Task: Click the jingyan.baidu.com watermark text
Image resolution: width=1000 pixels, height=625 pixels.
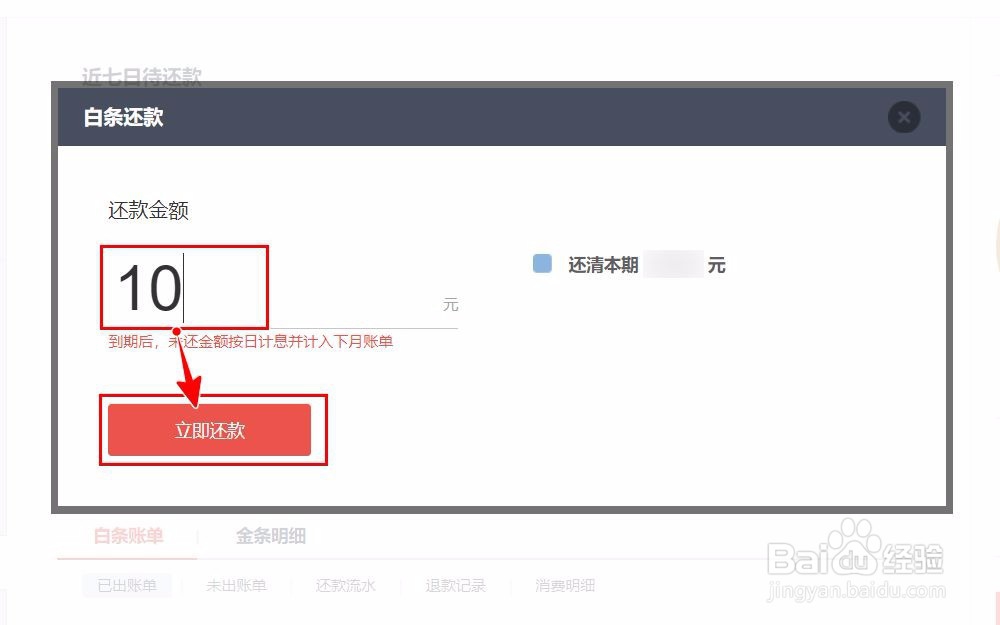Action: [857, 591]
